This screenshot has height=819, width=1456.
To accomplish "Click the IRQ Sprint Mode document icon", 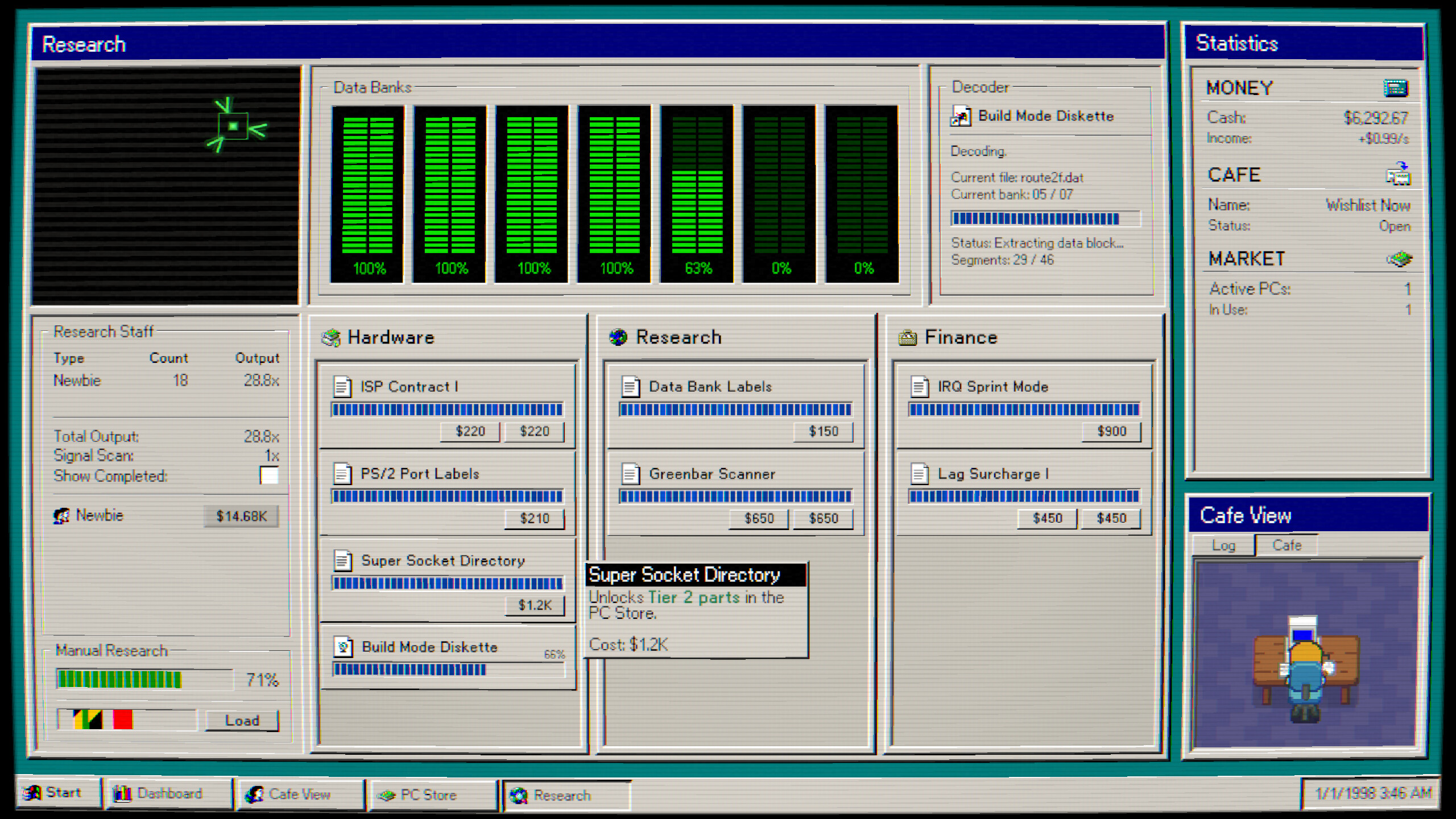I will click(919, 387).
